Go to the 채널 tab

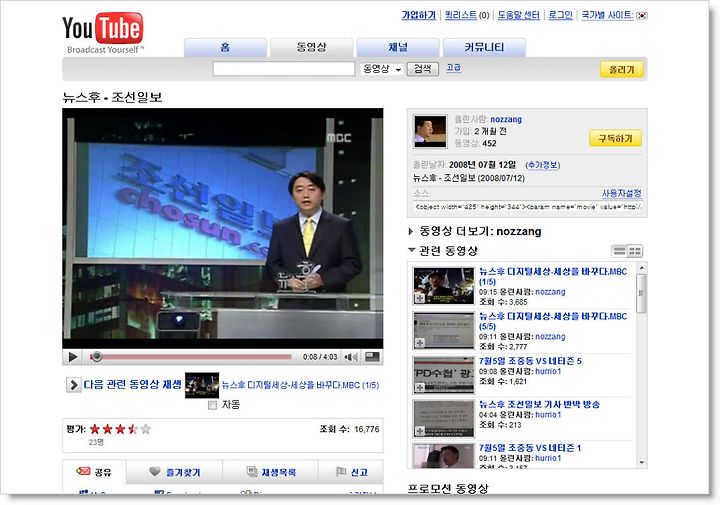click(398, 48)
